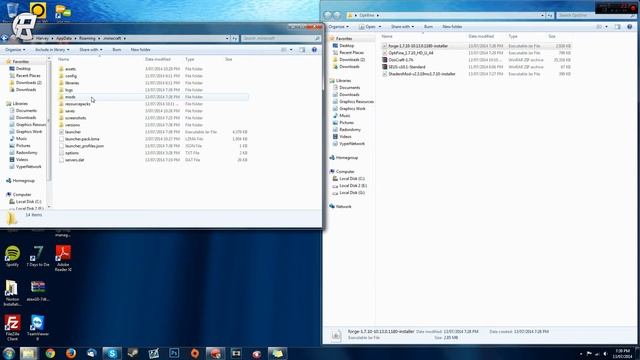Open Photoshop from taskbar
The height and width of the screenshot is (360, 640).
(174, 353)
